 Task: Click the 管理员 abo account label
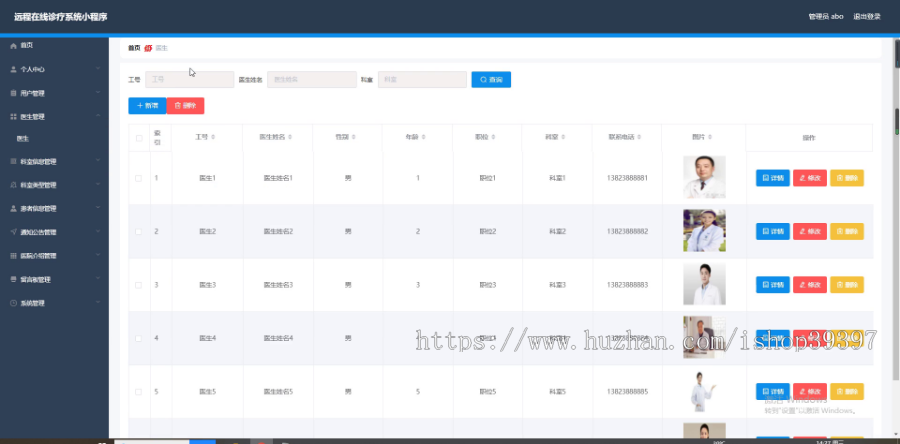coord(825,17)
